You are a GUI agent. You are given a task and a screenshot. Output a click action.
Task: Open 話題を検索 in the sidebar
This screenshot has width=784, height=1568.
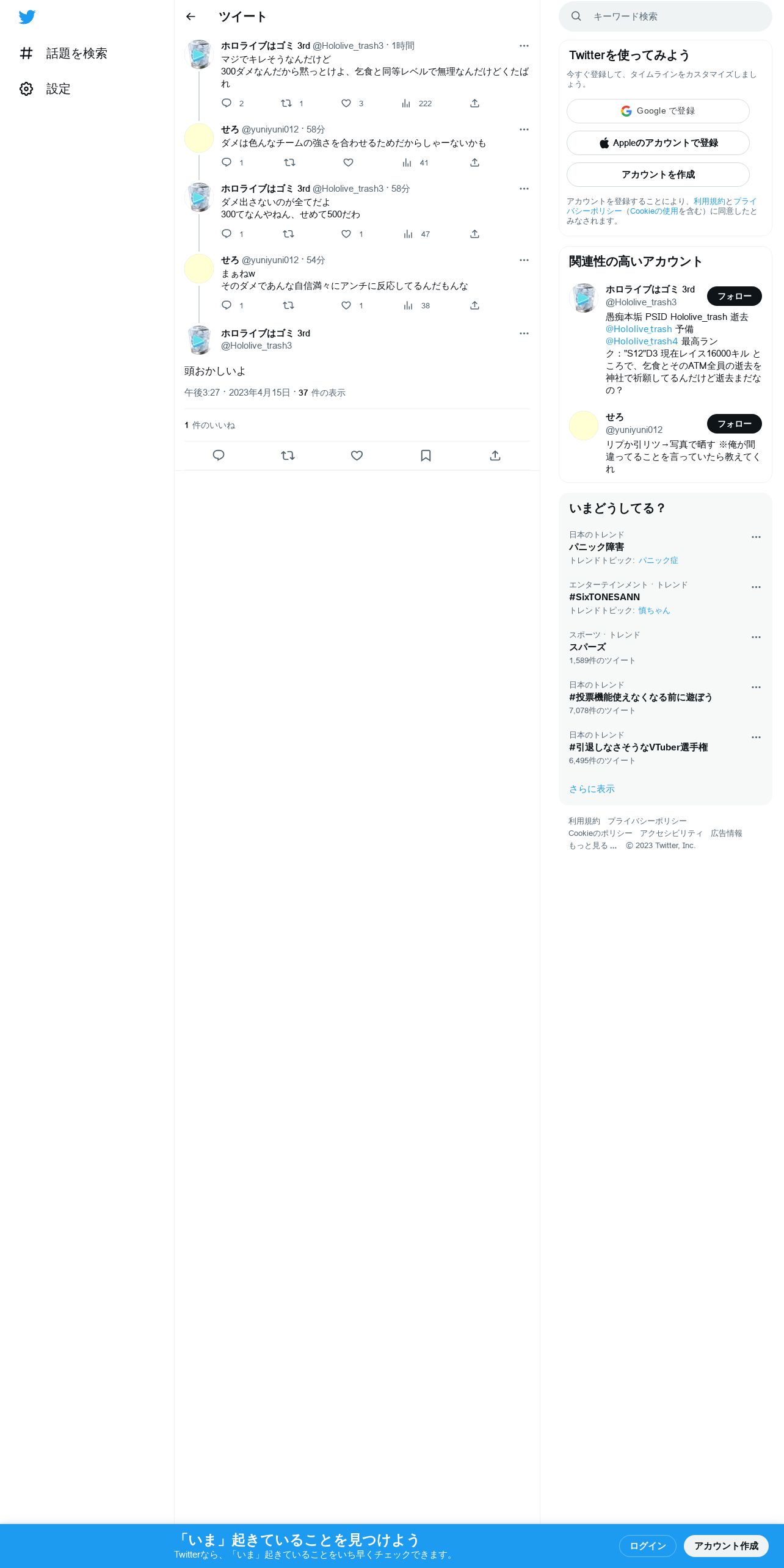(64, 54)
